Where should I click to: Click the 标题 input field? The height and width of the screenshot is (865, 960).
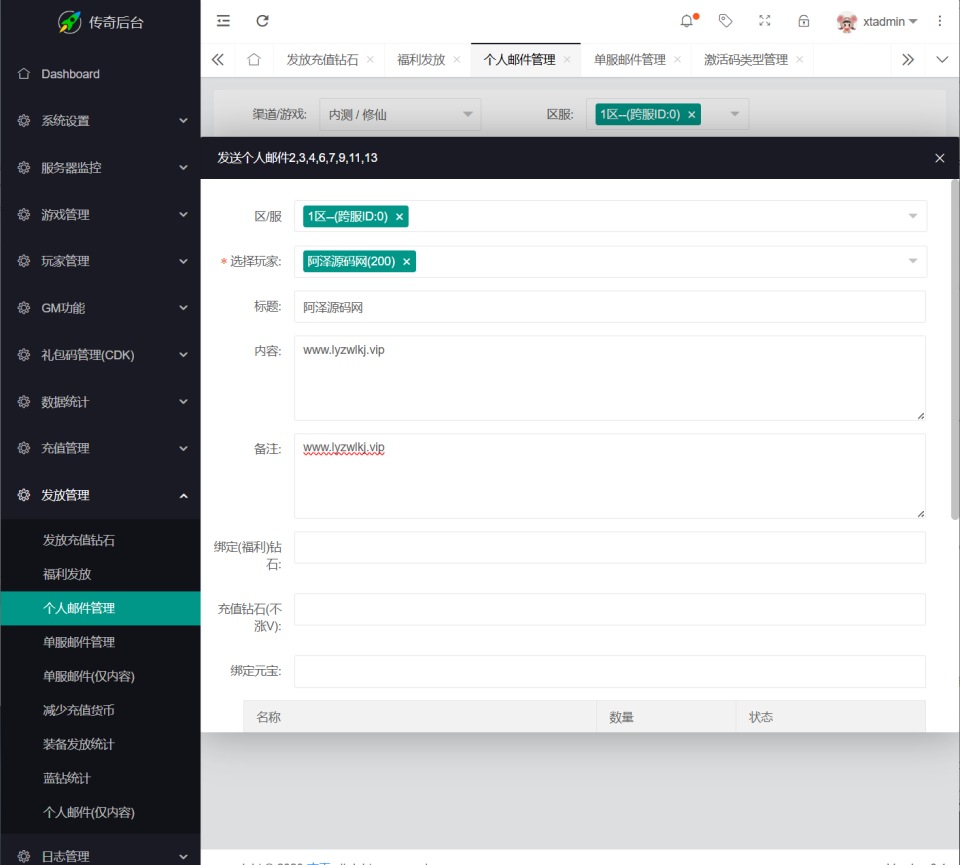(610, 307)
